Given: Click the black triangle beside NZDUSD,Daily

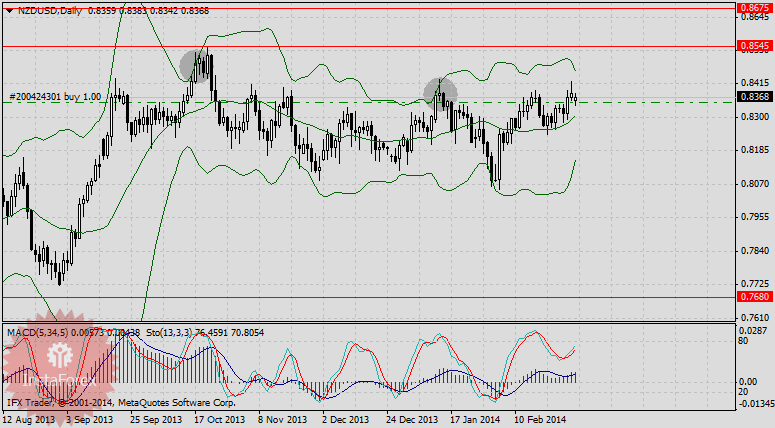Looking at the screenshot, I should point(9,10).
